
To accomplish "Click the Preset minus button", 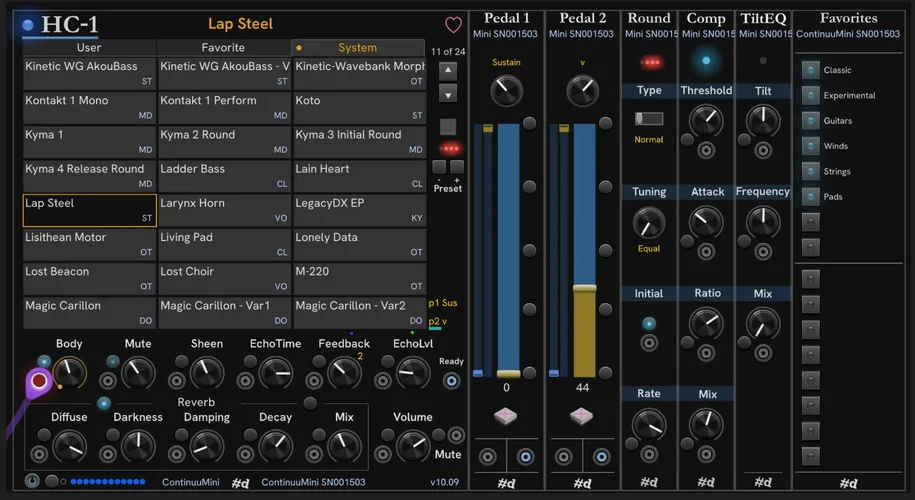I will point(441,167).
